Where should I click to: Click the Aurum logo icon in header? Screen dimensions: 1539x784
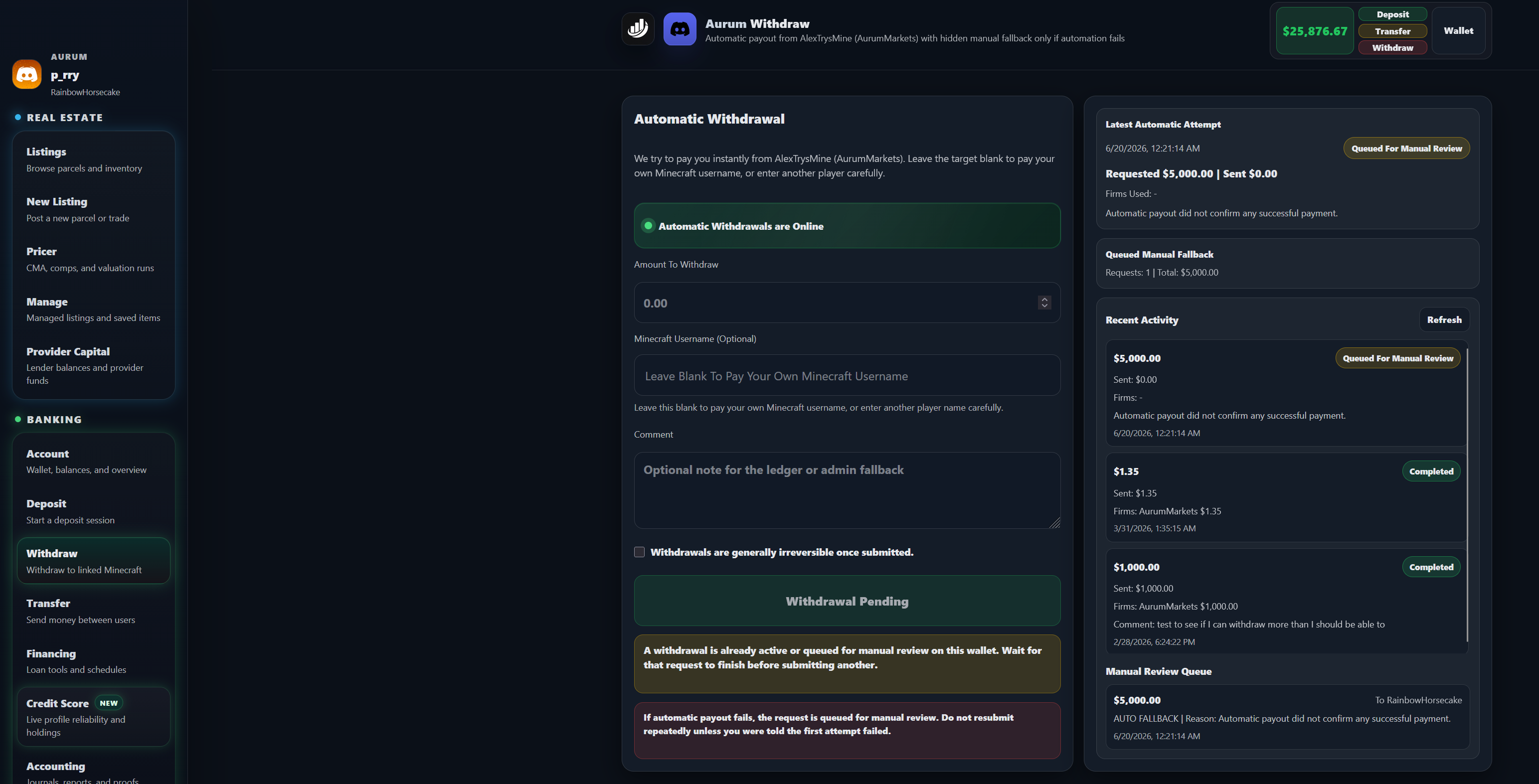[x=638, y=29]
